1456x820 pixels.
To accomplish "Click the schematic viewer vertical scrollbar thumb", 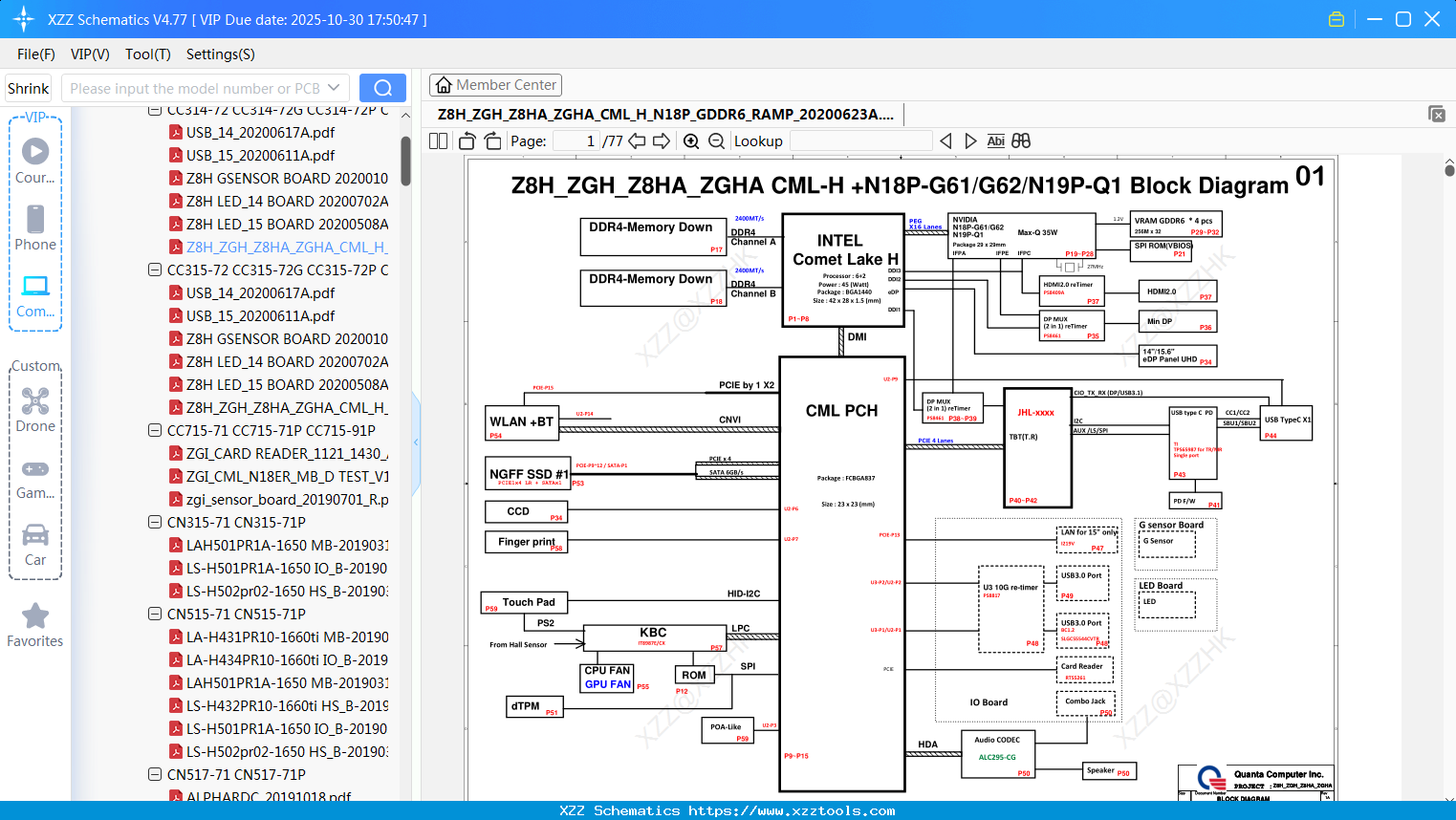I will [1449, 170].
